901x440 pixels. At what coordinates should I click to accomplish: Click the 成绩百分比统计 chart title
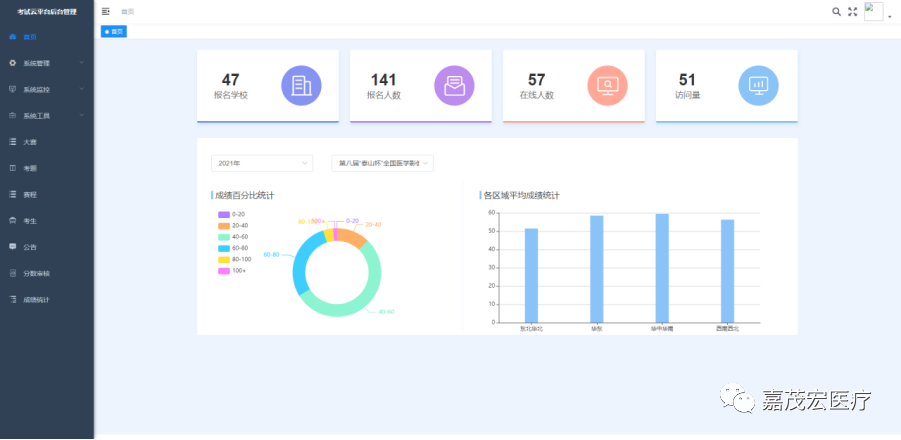click(244, 195)
